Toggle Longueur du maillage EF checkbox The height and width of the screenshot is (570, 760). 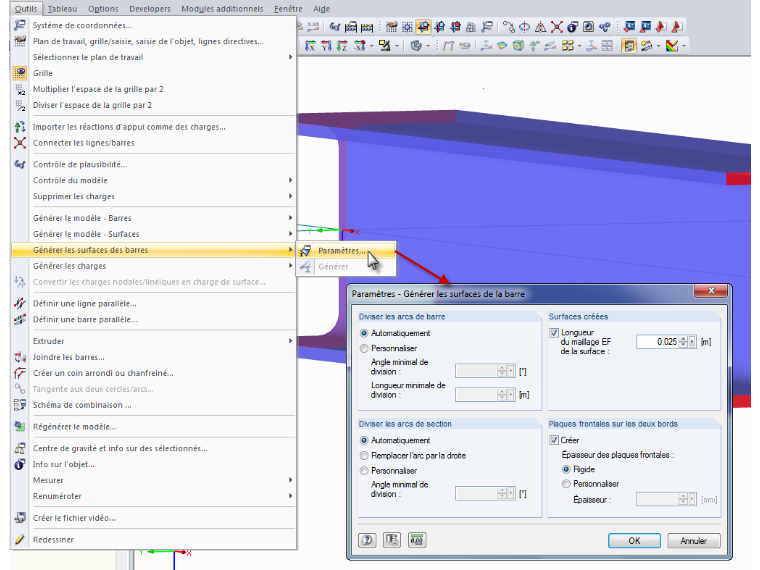coord(554,333)
